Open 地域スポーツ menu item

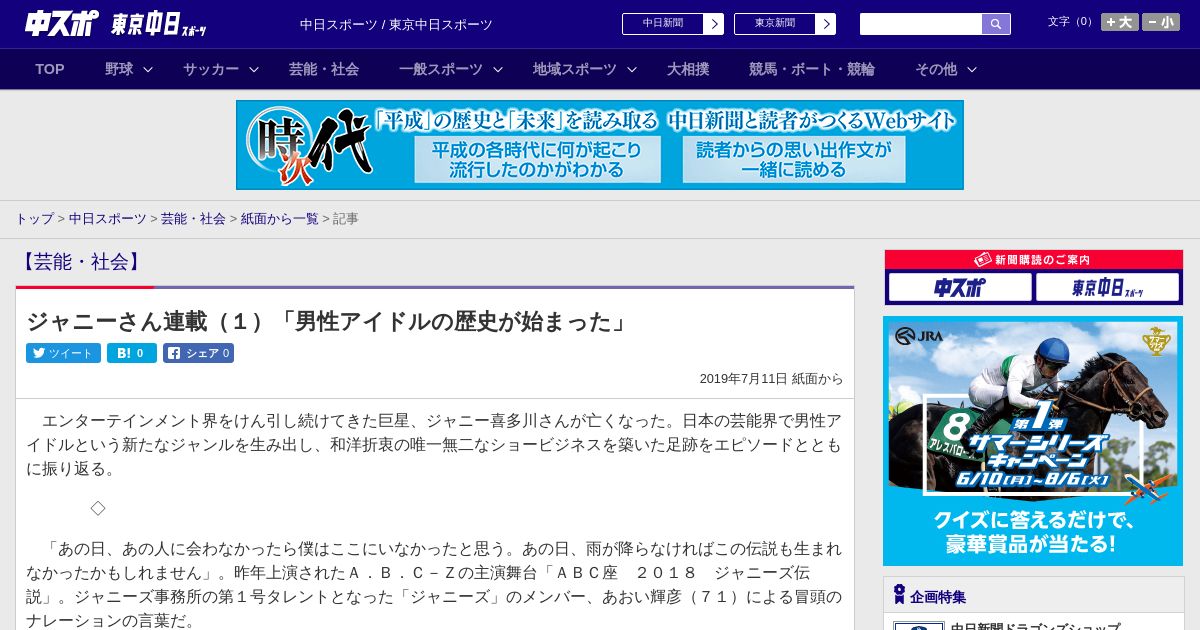tap(574, 69)
